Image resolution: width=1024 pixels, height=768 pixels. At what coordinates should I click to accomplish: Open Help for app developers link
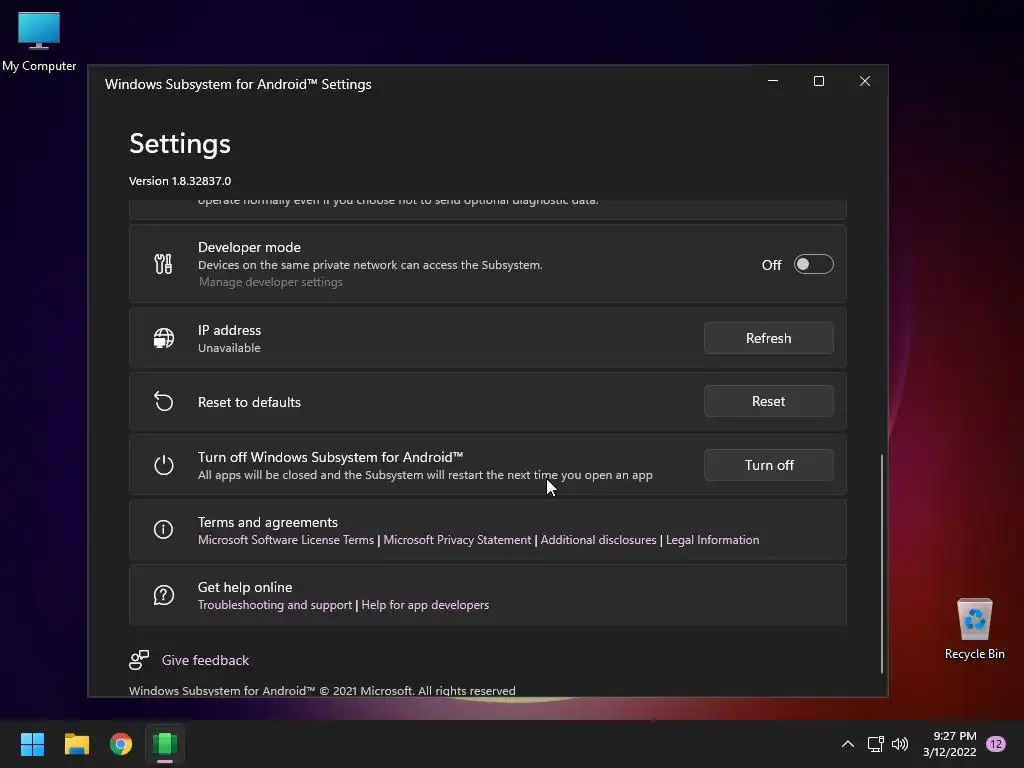pos(425,605)
